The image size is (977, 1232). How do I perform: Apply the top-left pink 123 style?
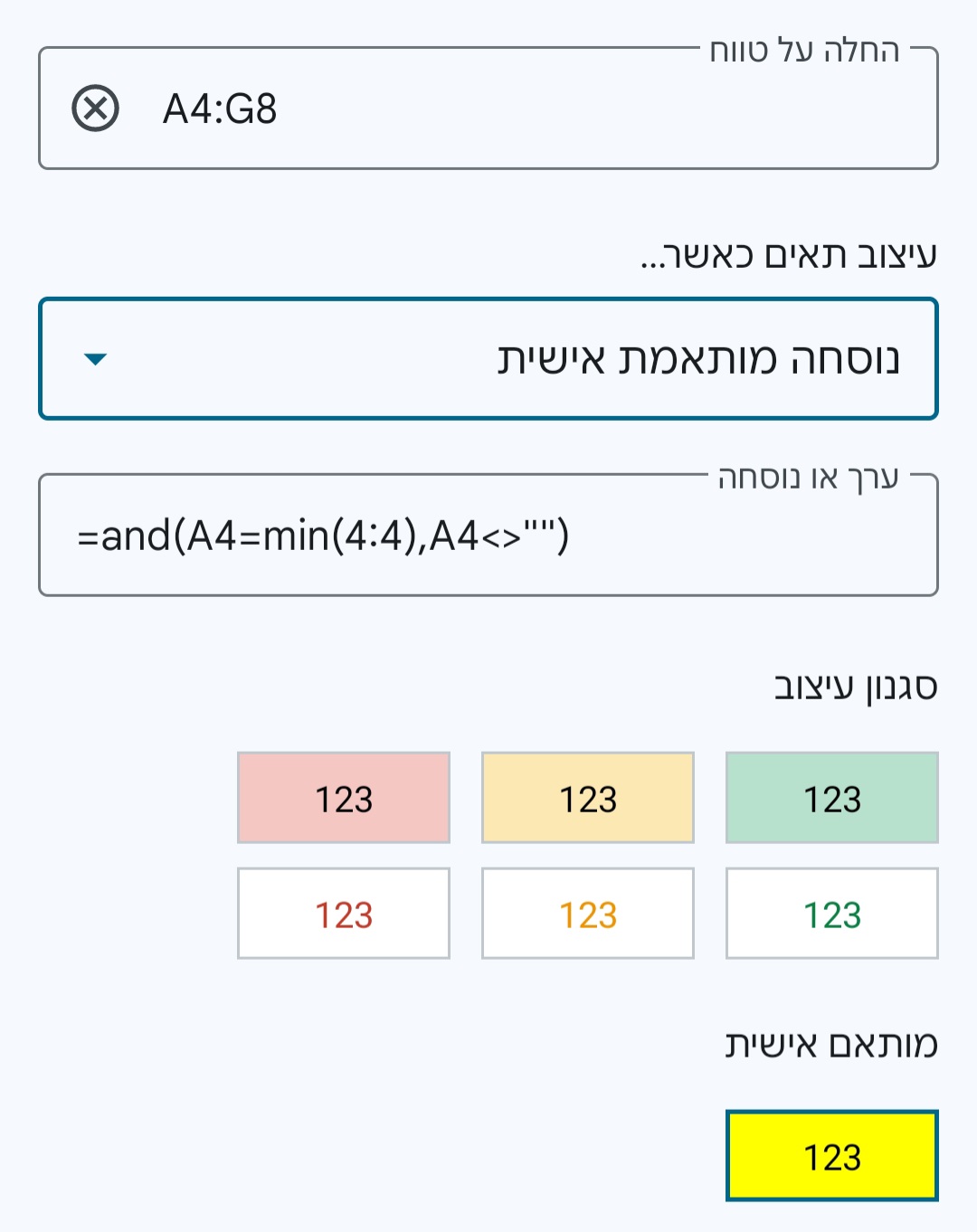coord(343,797)
